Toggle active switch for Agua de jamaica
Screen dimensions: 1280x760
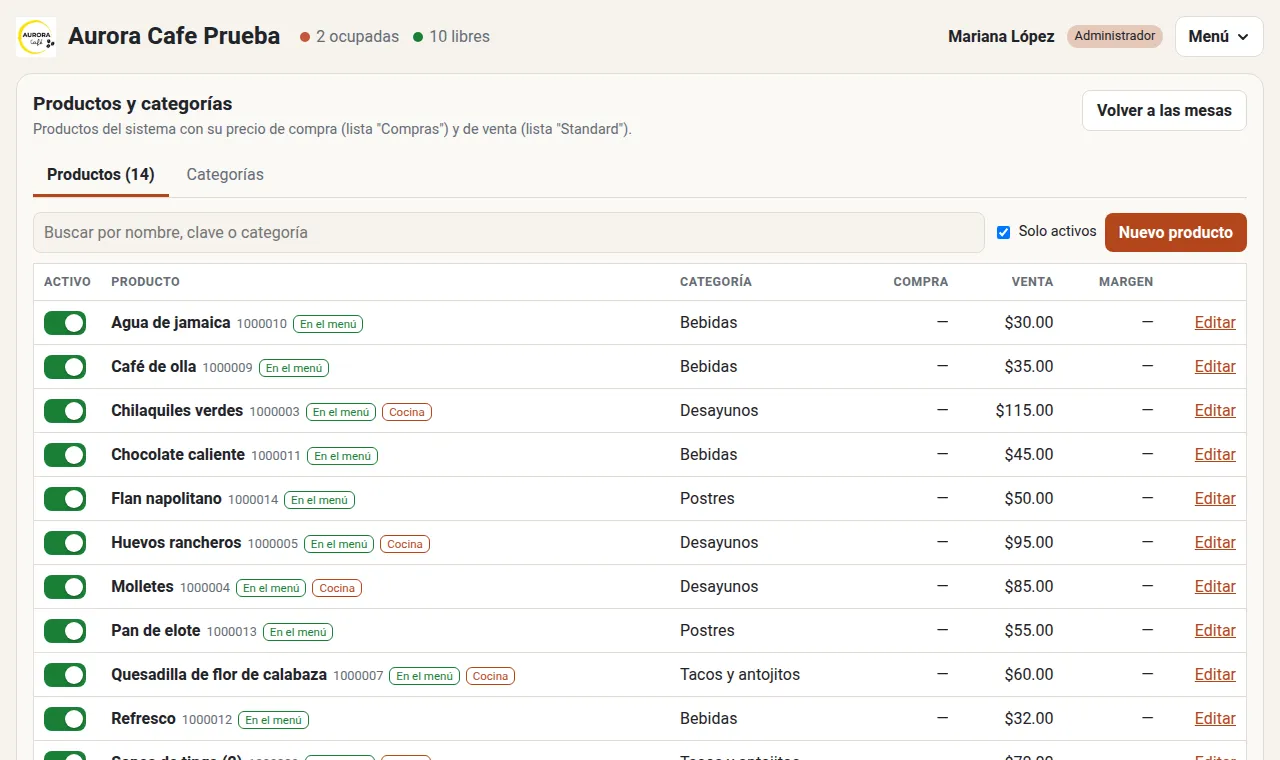click(65, 323)
